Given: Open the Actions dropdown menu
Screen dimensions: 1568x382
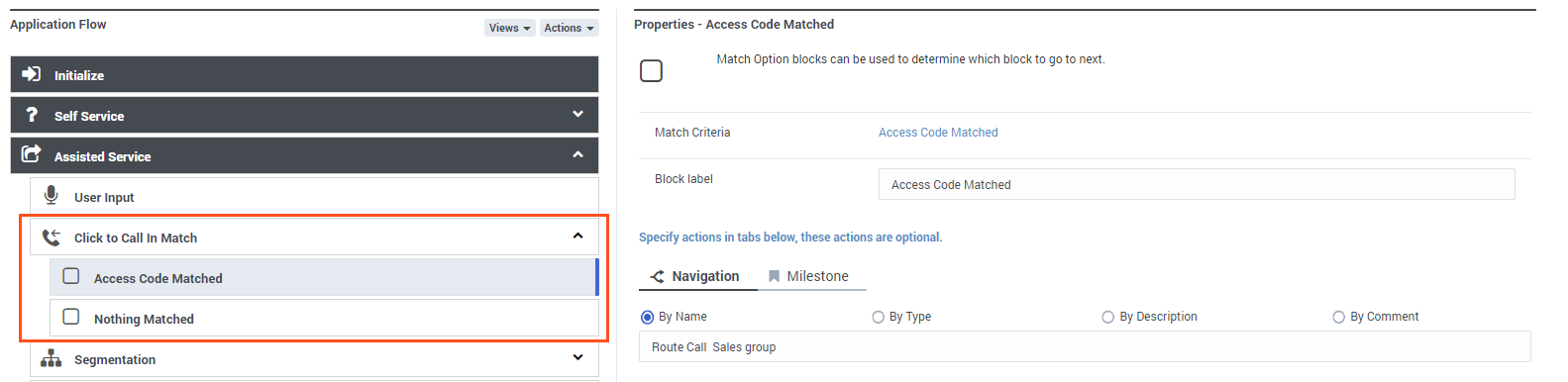Looking at the screenshot, I should click(570, 28).
